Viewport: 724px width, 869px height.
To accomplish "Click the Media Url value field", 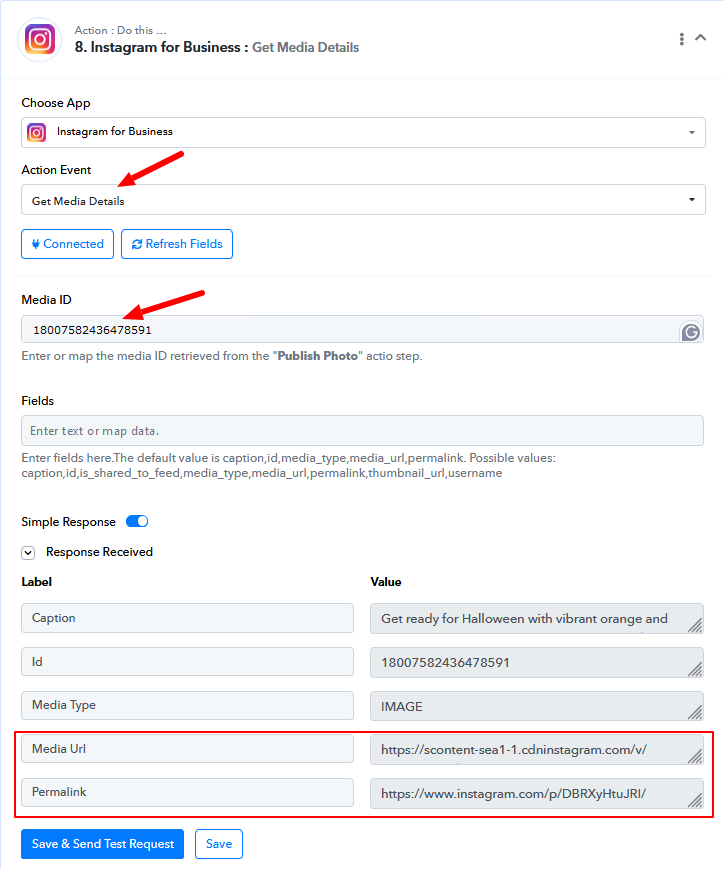I will click(x=537, y=750).
